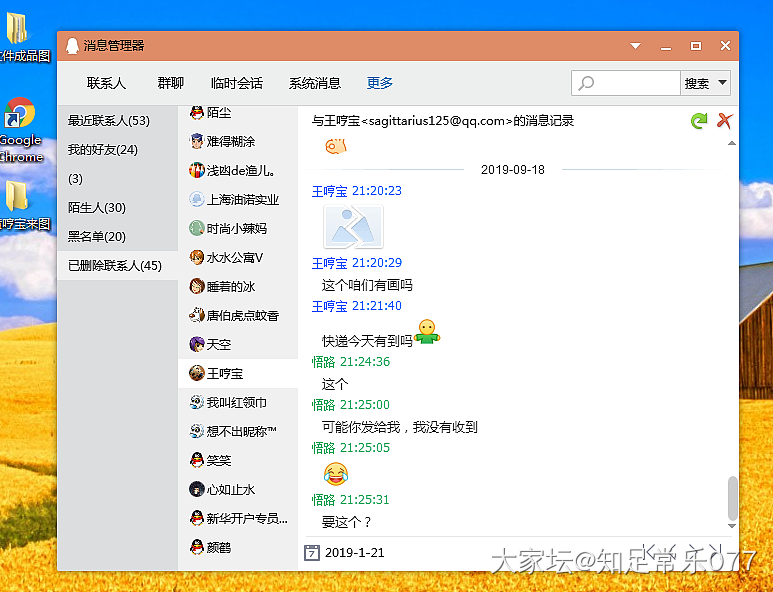Click the 临时会话 tab
This screenshot has height=592, width=773.
(x=236, y=83)
